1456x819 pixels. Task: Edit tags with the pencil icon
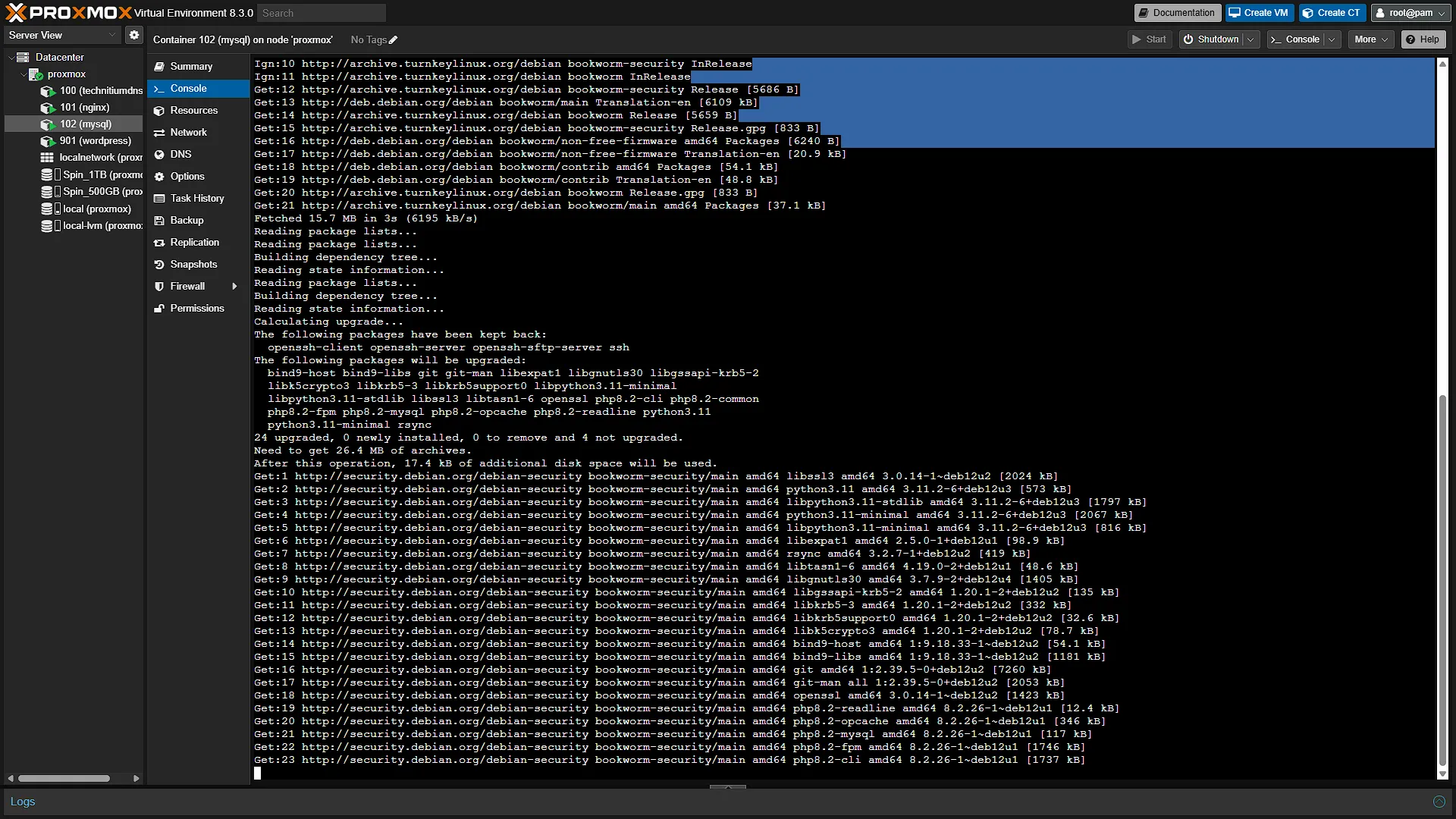[393, 40]
